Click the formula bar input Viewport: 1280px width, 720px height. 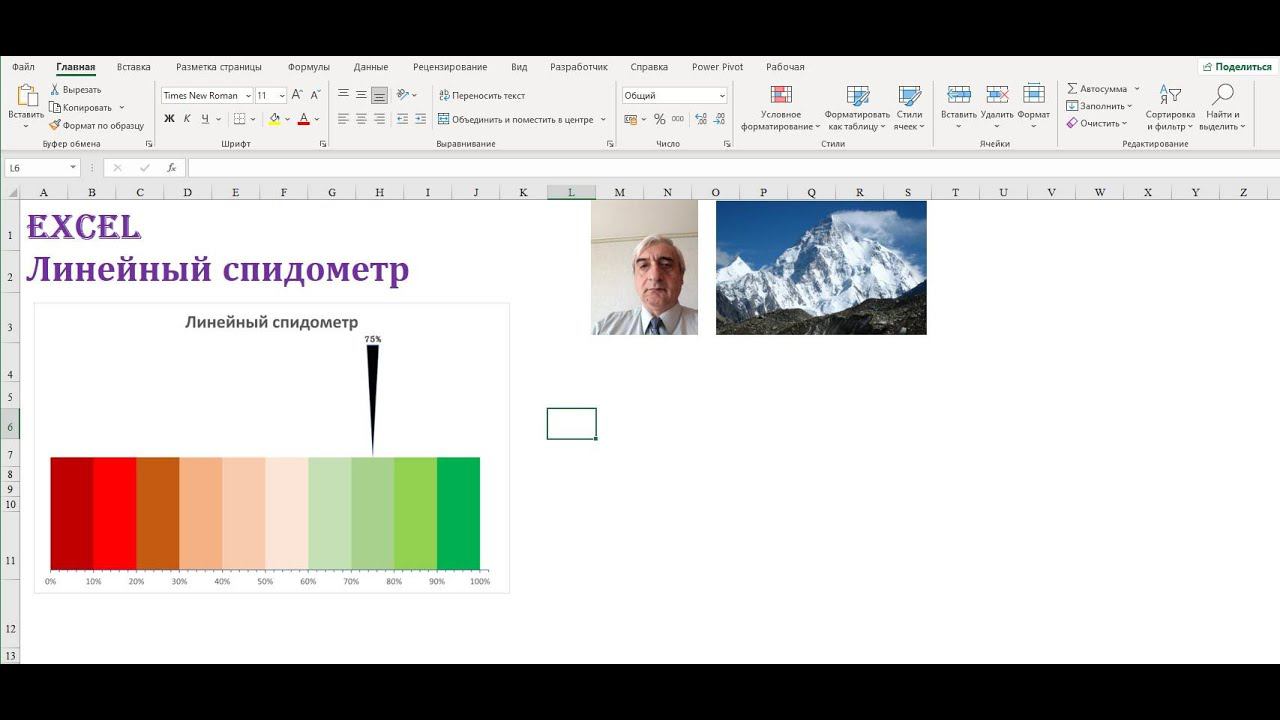coord(733,168)
